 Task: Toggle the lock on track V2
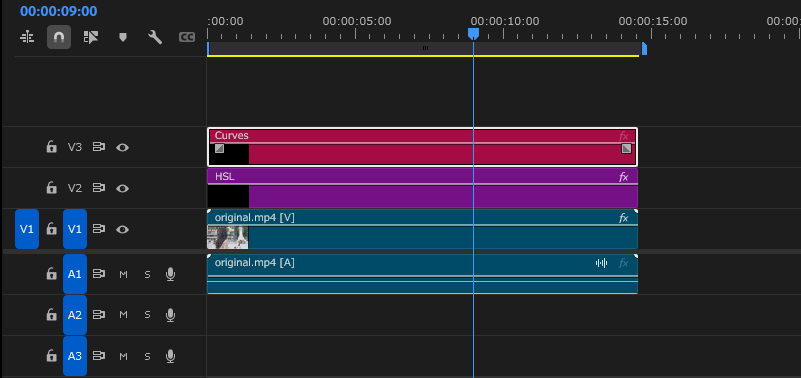coord(51,188)
